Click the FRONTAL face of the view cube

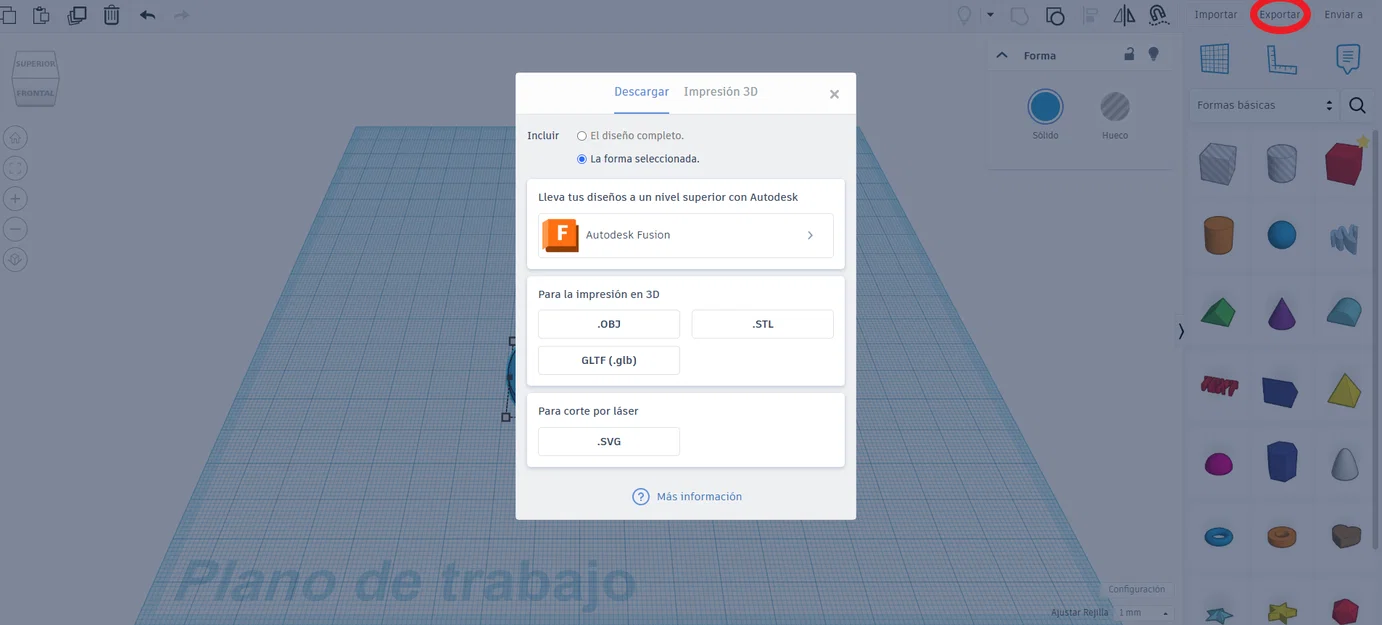click(35, 93)
